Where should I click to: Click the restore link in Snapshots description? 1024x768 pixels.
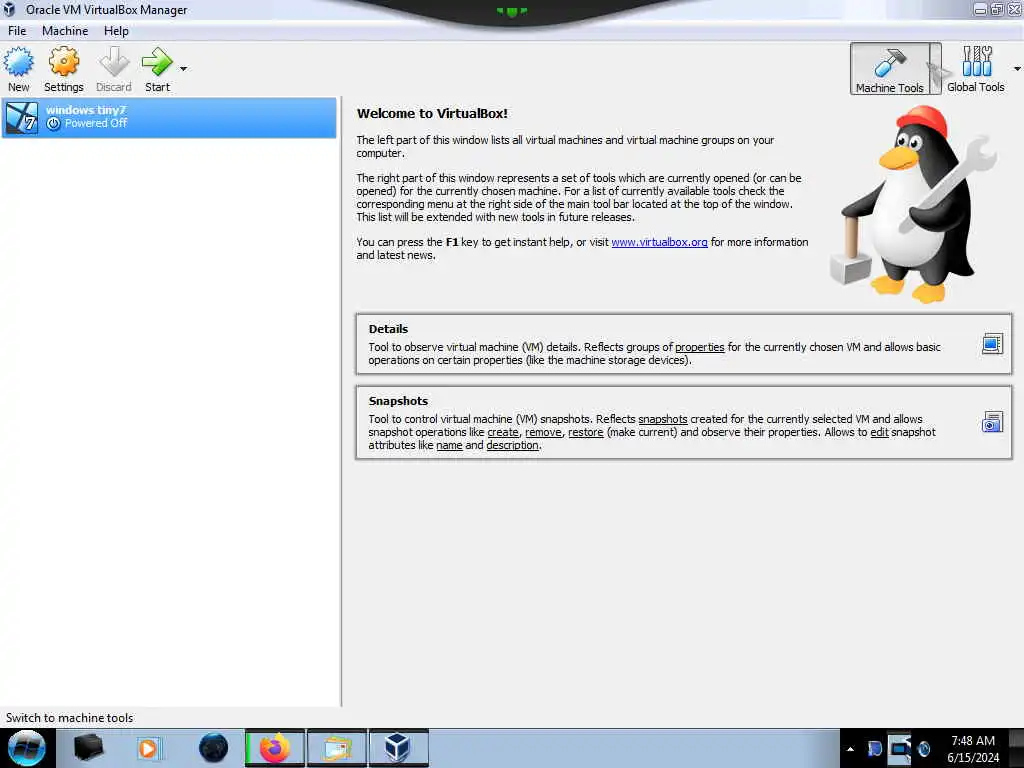585,432
